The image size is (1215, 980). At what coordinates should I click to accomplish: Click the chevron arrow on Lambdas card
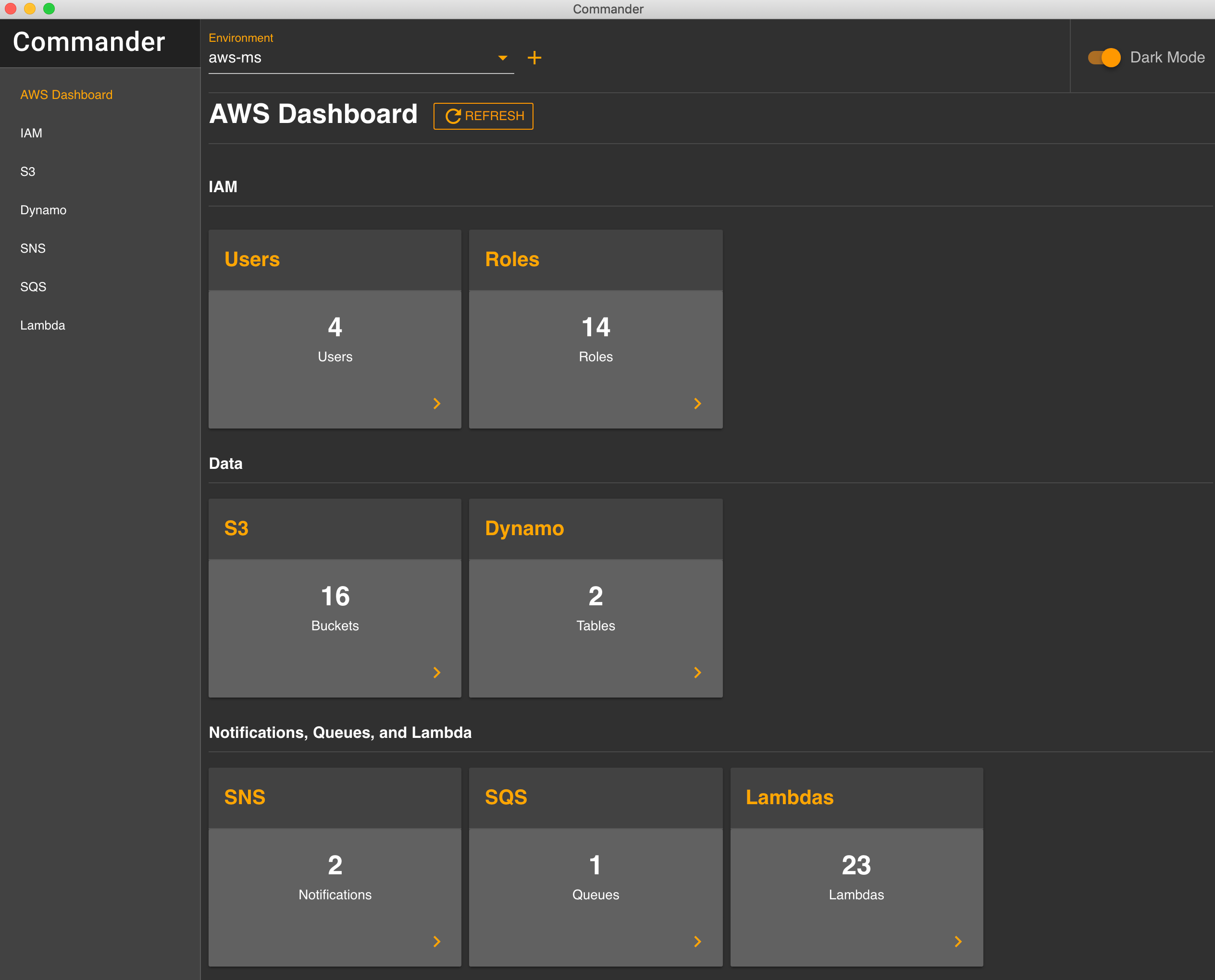(958, 942)
